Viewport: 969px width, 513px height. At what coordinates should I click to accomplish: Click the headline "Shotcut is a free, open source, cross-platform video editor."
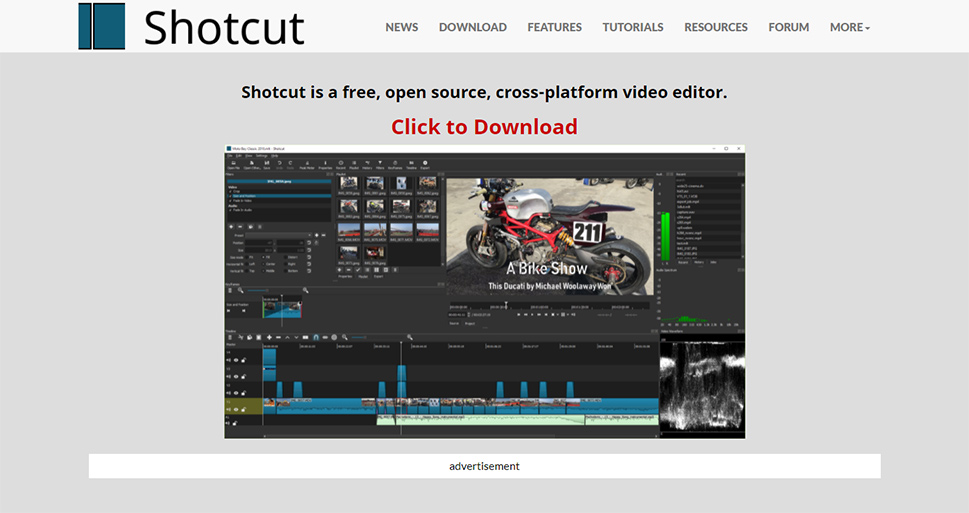[x=484, y=92]
